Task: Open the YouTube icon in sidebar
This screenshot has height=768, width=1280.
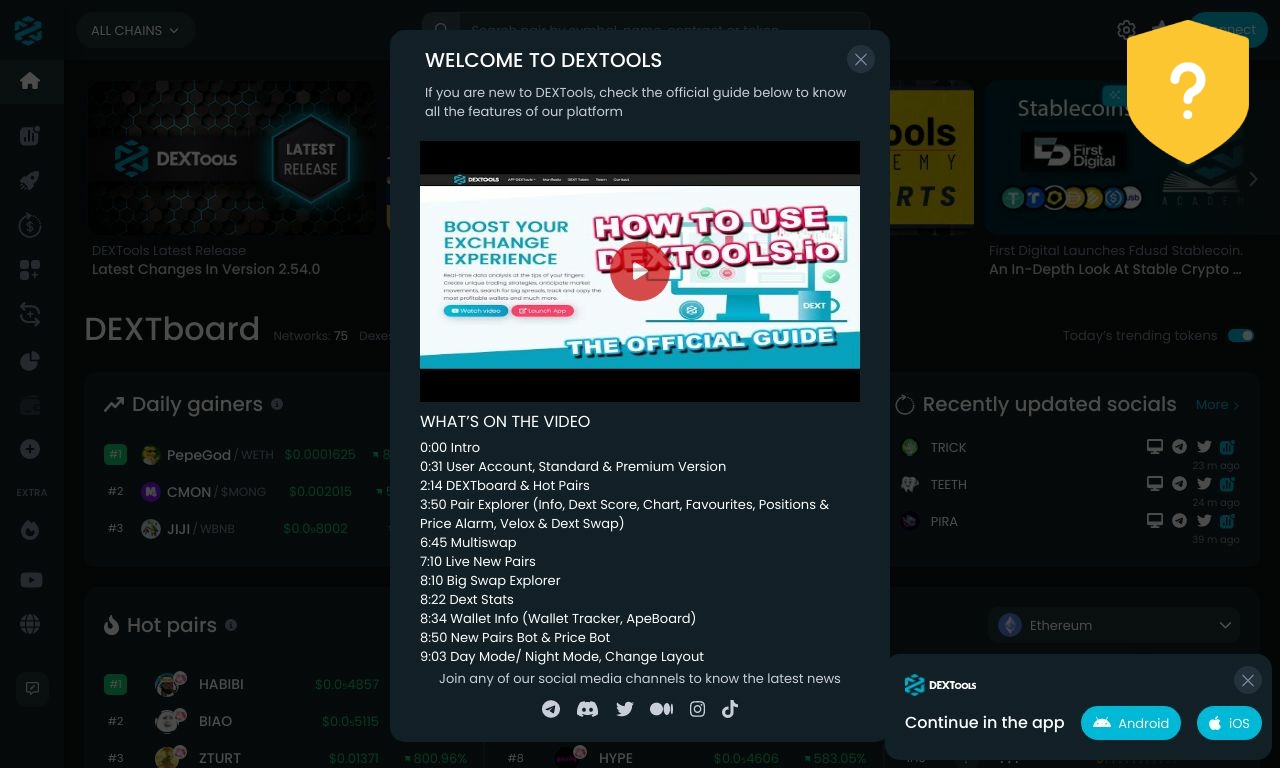Action: [x=31, y=580]
